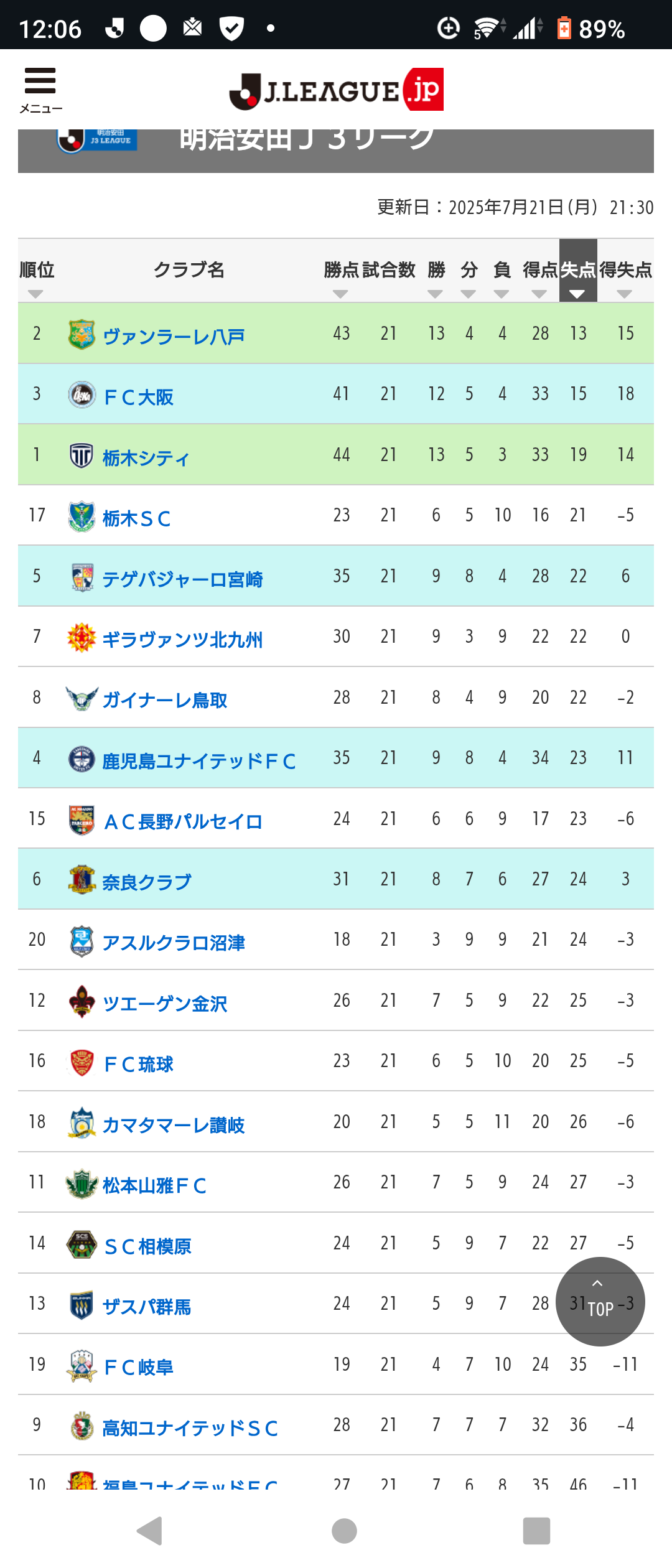Image resolution: width=672 pixels, height=1568 pixels.
Task: Open the hamburger menu icon
Action: 40,90
